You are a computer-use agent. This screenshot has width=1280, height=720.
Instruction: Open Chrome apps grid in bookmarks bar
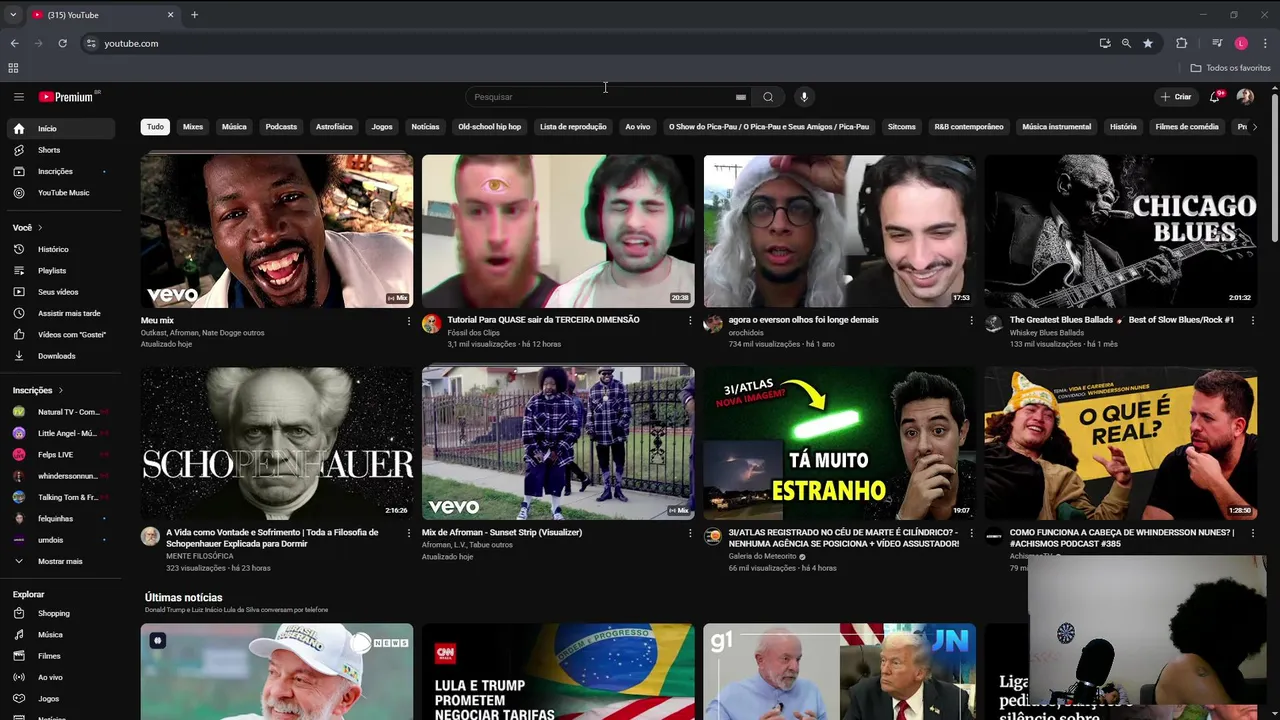click(13, 68)
